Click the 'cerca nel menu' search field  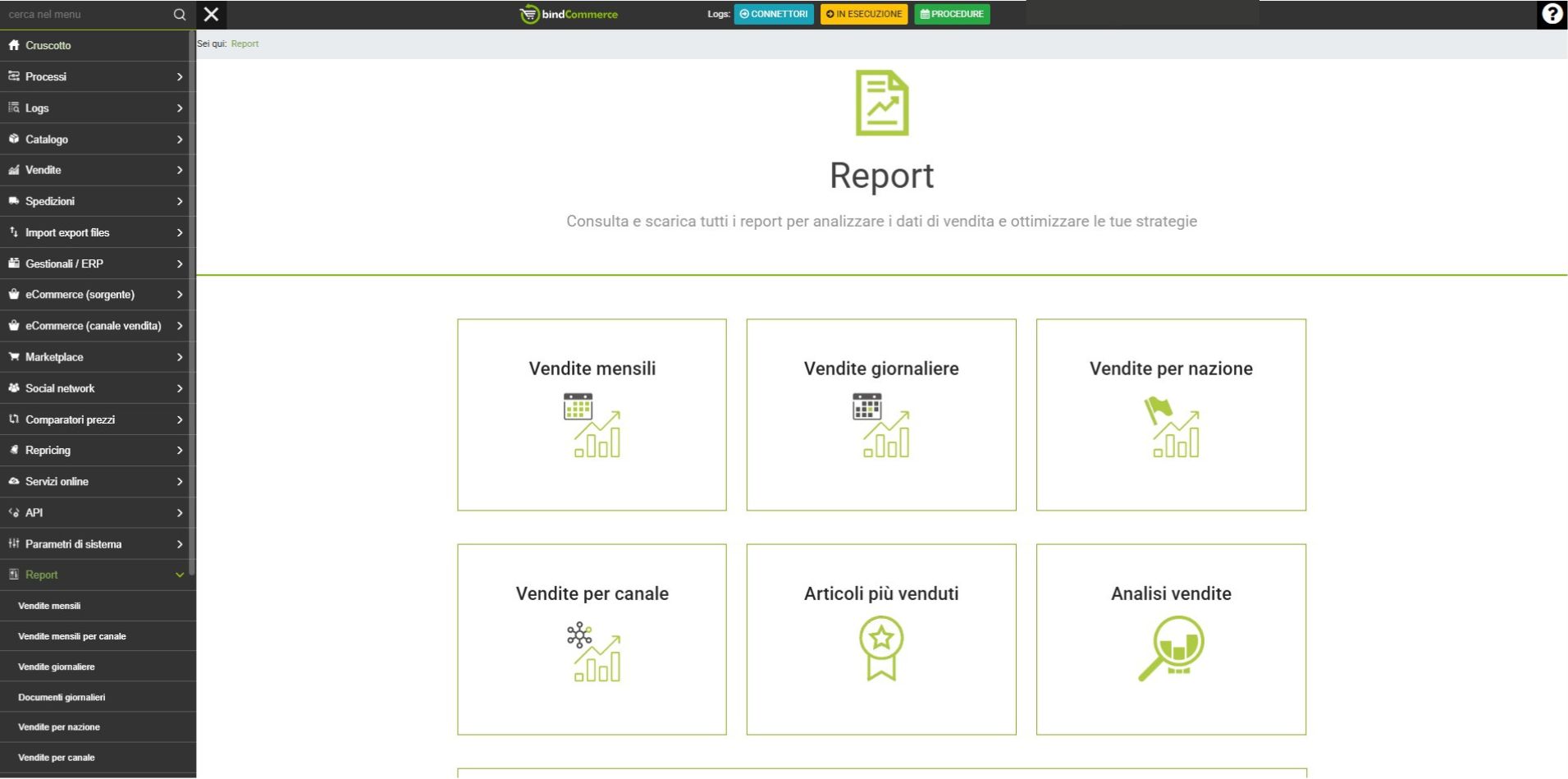click(86, 14)
